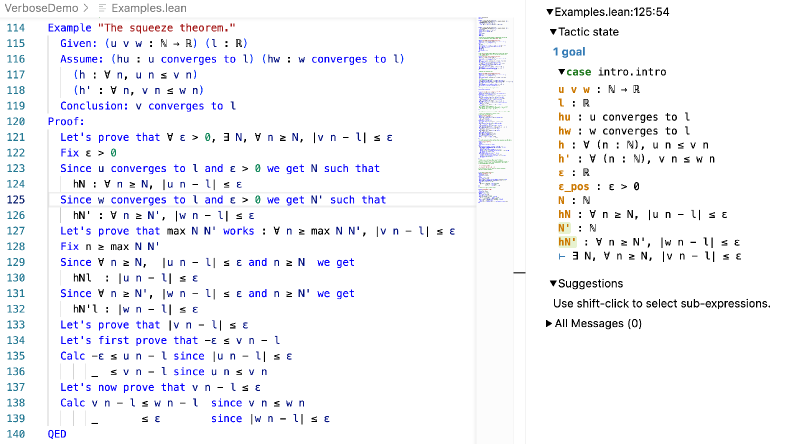Select hypothesis hu in tactic state
The width and height of the screenshot is (797, 444).
(x=564, y=117)
